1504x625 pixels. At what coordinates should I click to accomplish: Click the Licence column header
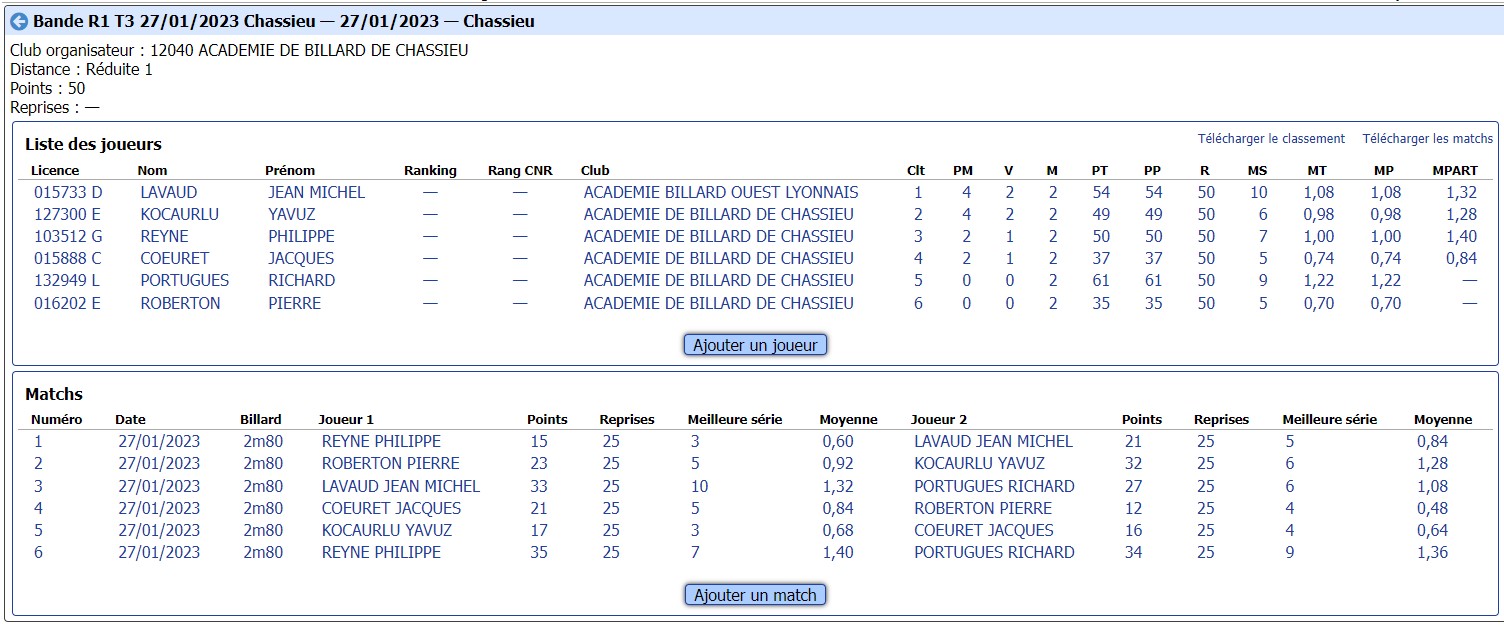[x=55, y=170]
